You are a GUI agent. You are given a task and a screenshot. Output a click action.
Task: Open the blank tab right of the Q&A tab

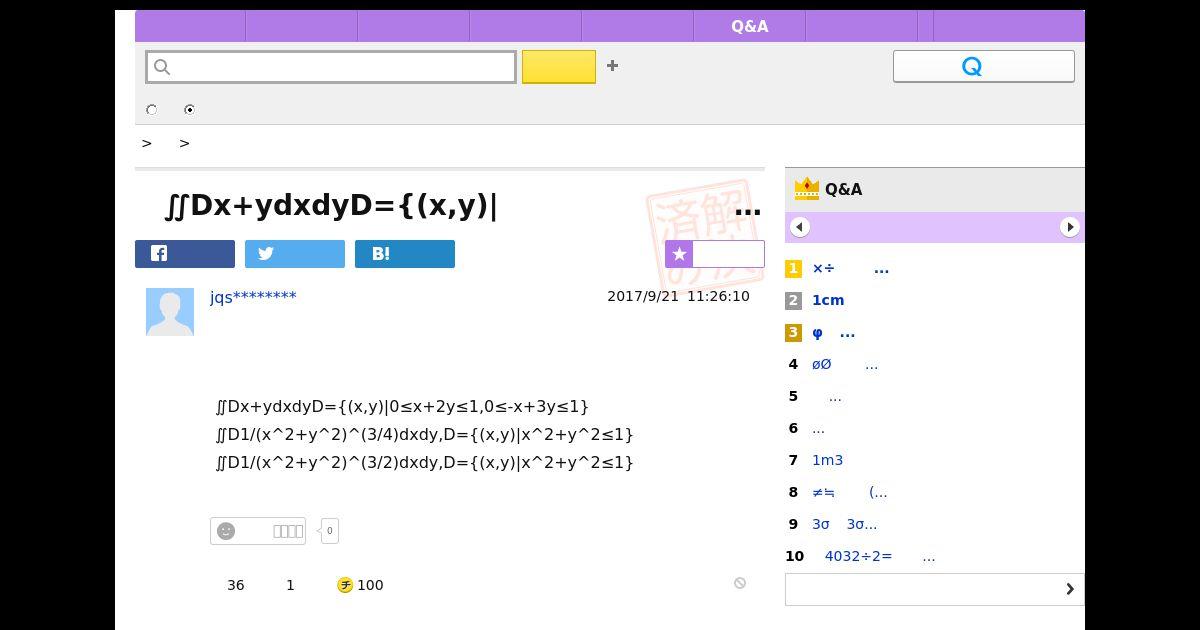pyautogui.click(x=861, y=26)
